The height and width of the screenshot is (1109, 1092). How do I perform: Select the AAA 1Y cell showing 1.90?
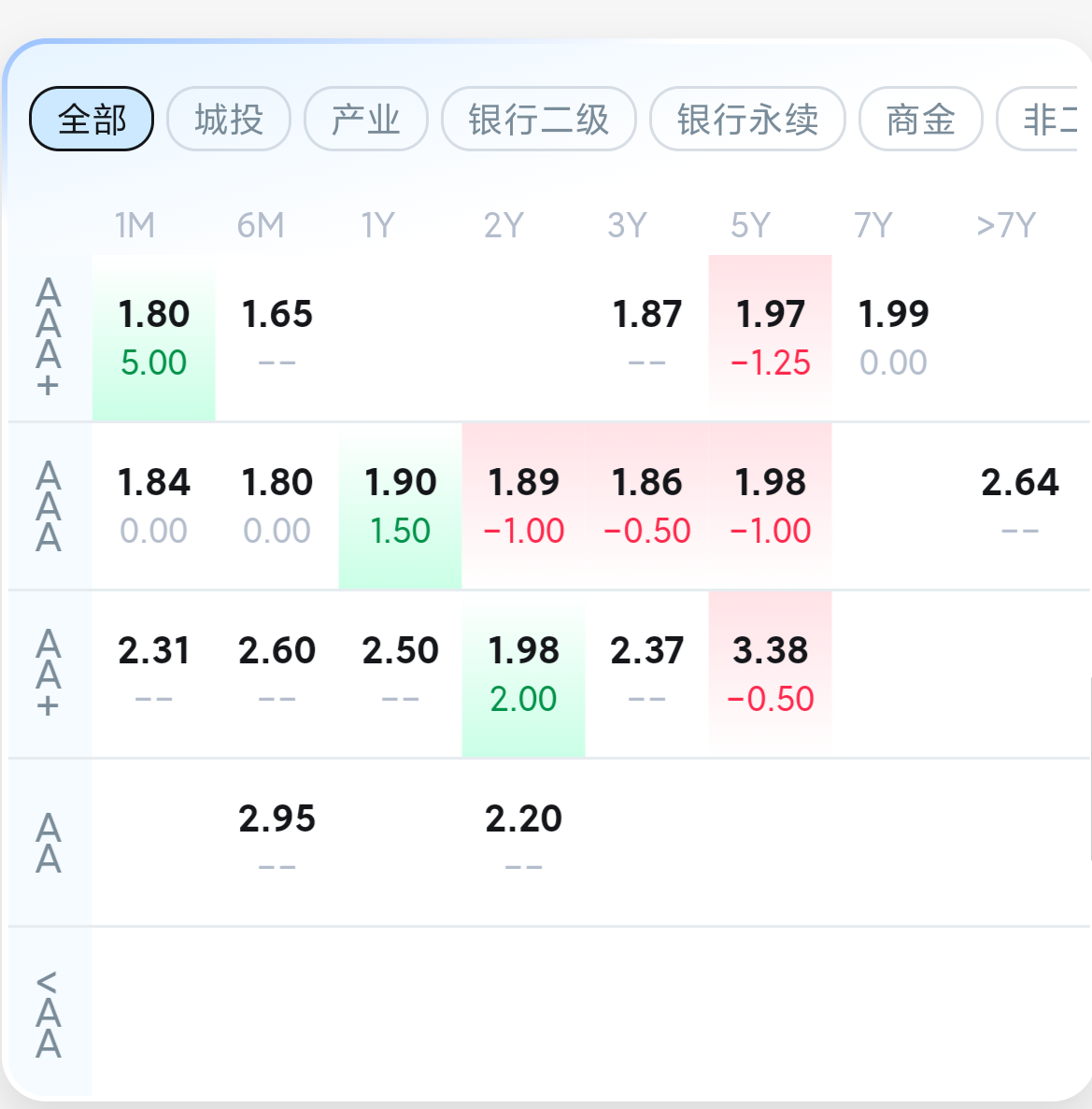[x=401, y=506]
